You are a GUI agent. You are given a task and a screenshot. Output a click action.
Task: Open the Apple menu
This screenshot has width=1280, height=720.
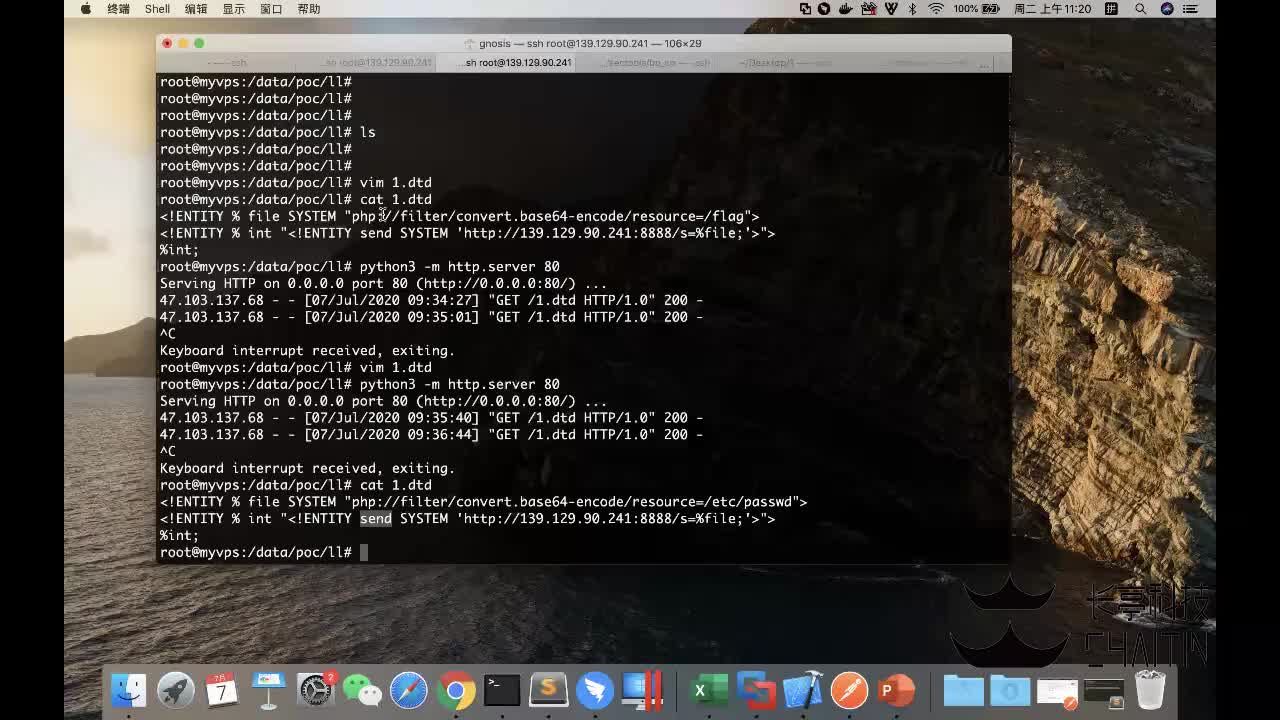click(x=86, y=9)
